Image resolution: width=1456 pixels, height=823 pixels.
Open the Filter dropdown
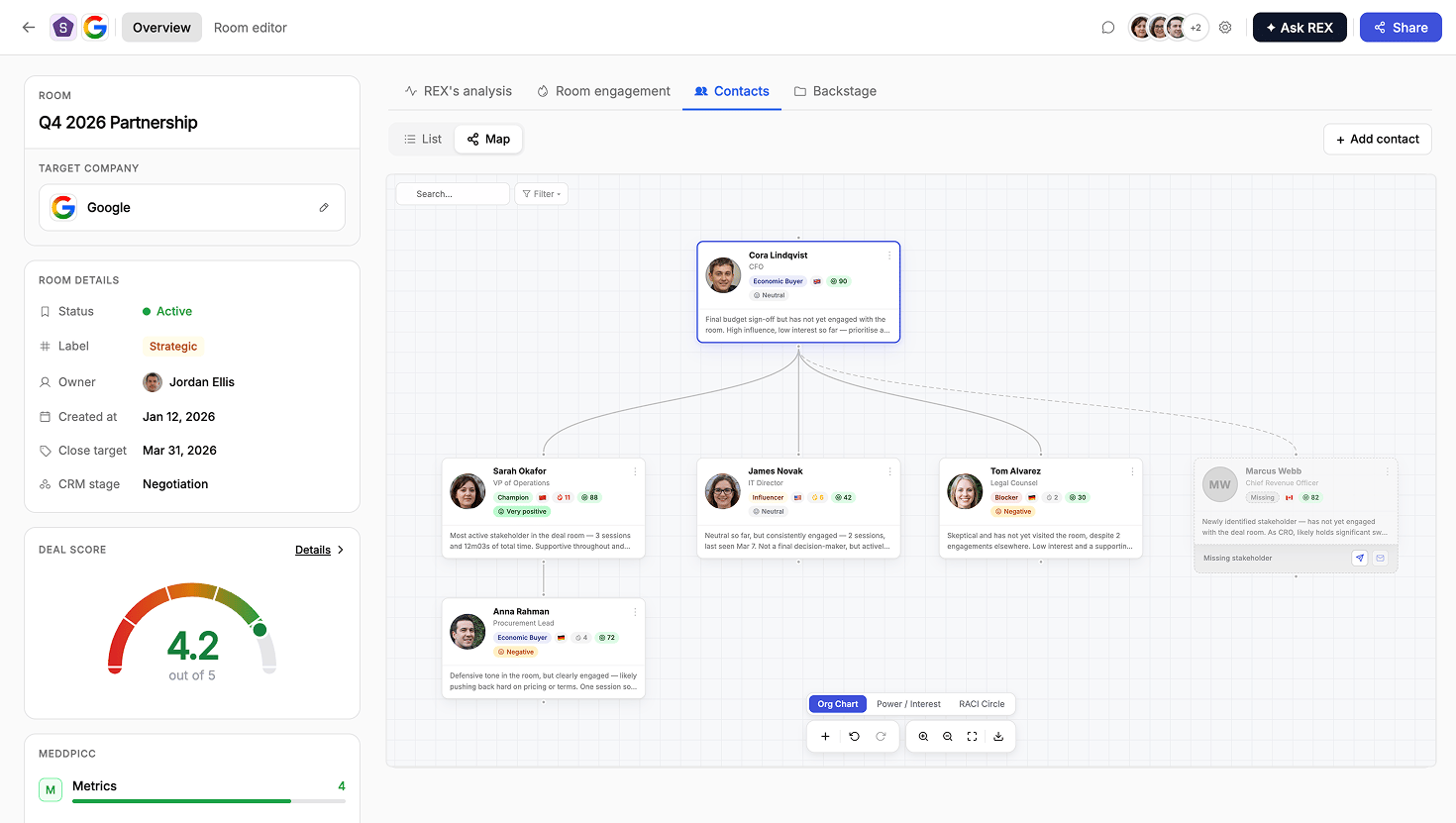pyautogui.click(x=541, y=194)
